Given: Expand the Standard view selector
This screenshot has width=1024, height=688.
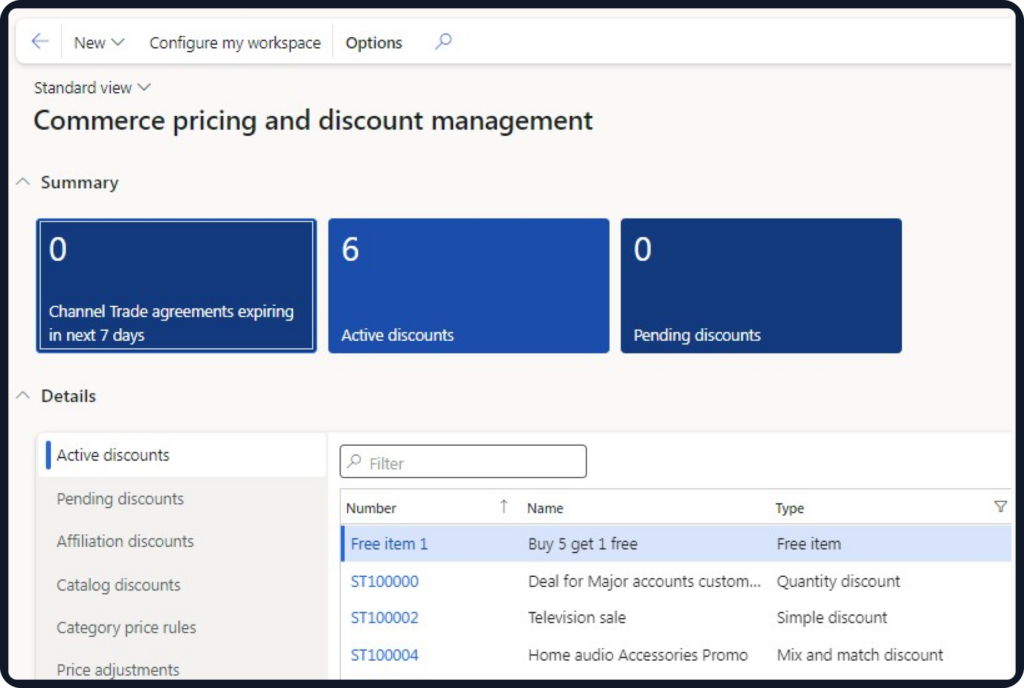Looking at the screenshot, I should point(92,88).
